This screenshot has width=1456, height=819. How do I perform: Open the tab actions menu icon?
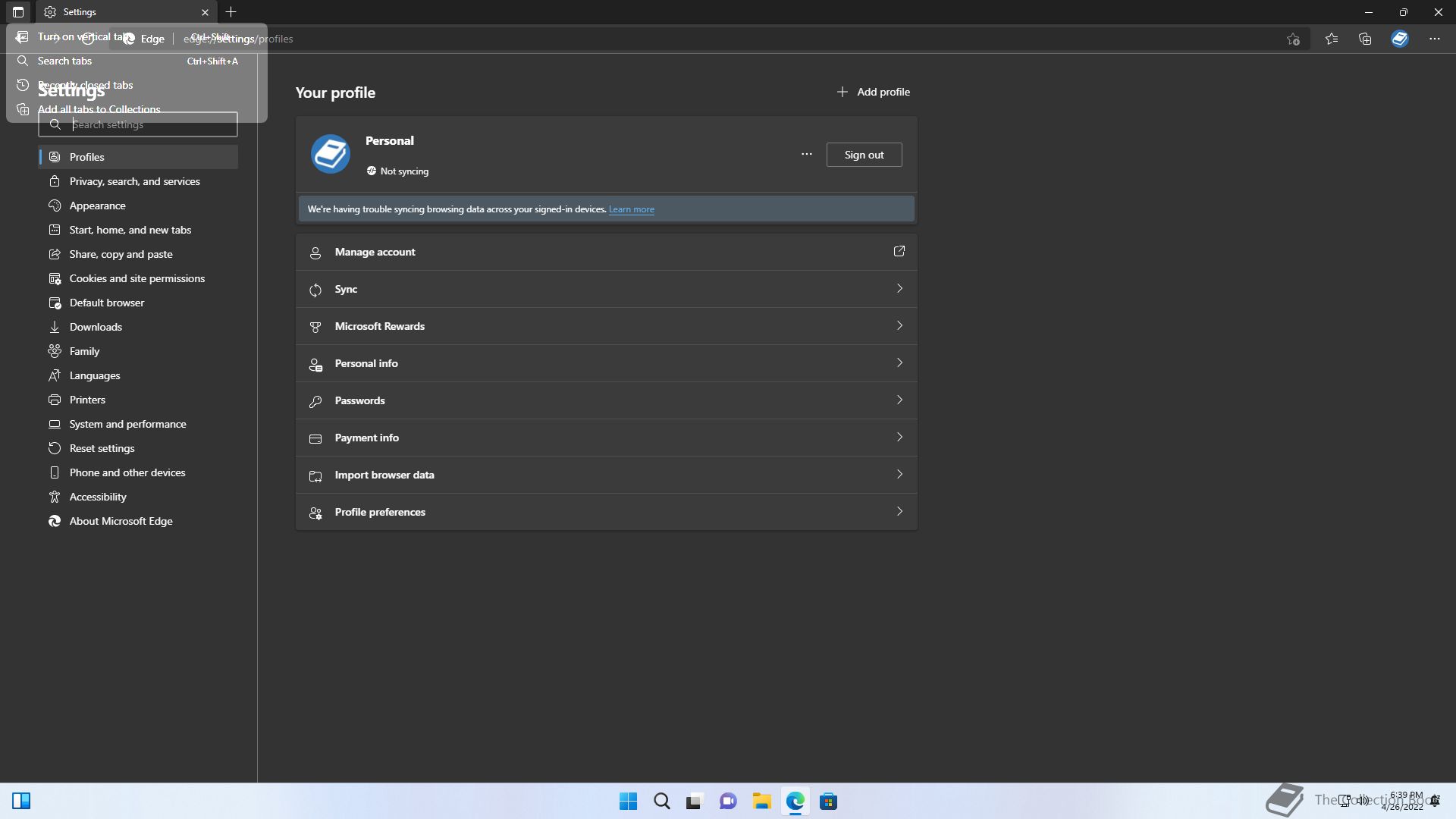18,12
